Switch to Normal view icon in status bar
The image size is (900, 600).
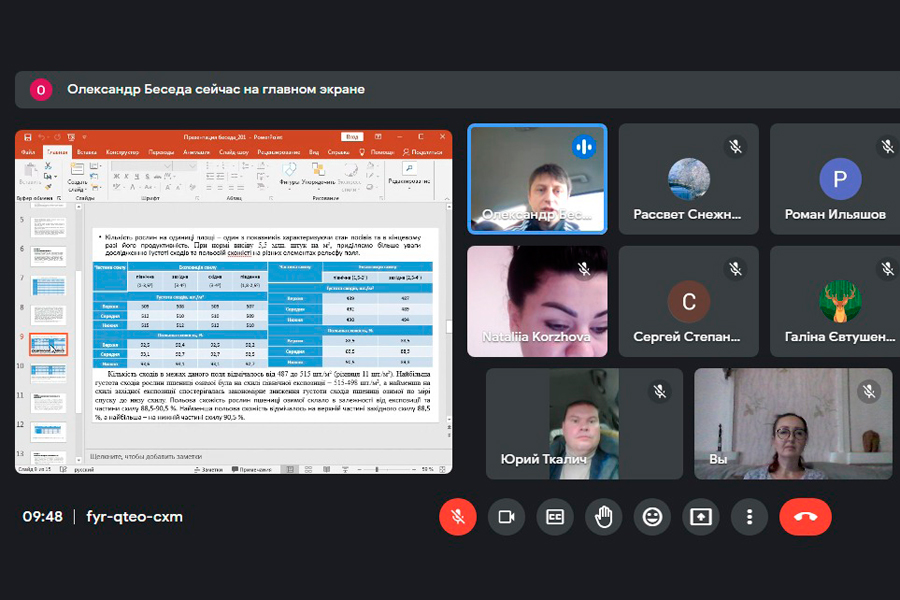tap(290, 469)
